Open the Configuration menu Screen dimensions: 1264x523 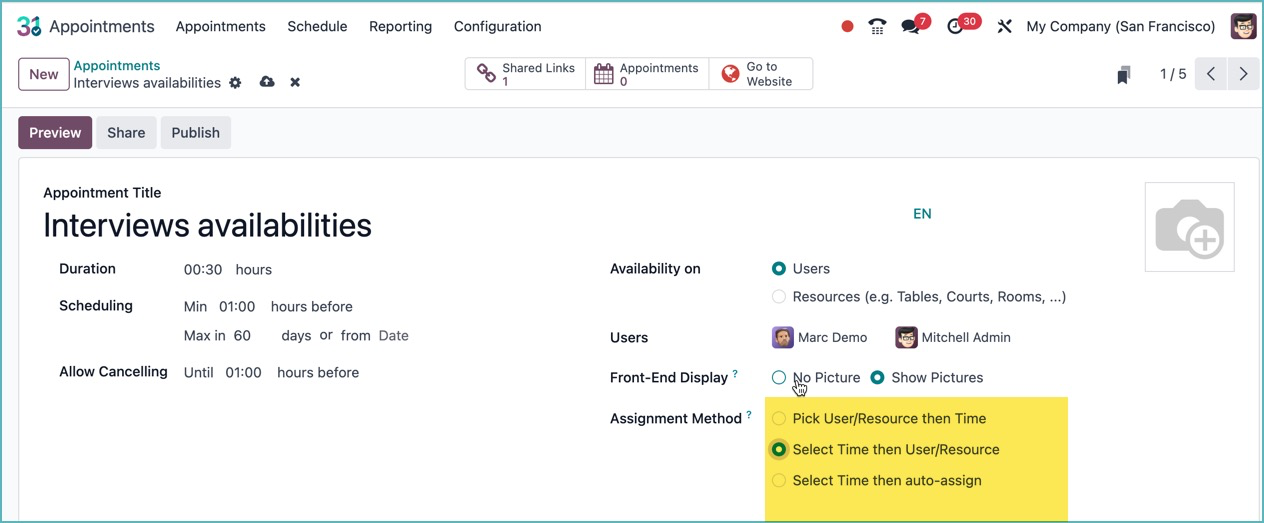497,27
